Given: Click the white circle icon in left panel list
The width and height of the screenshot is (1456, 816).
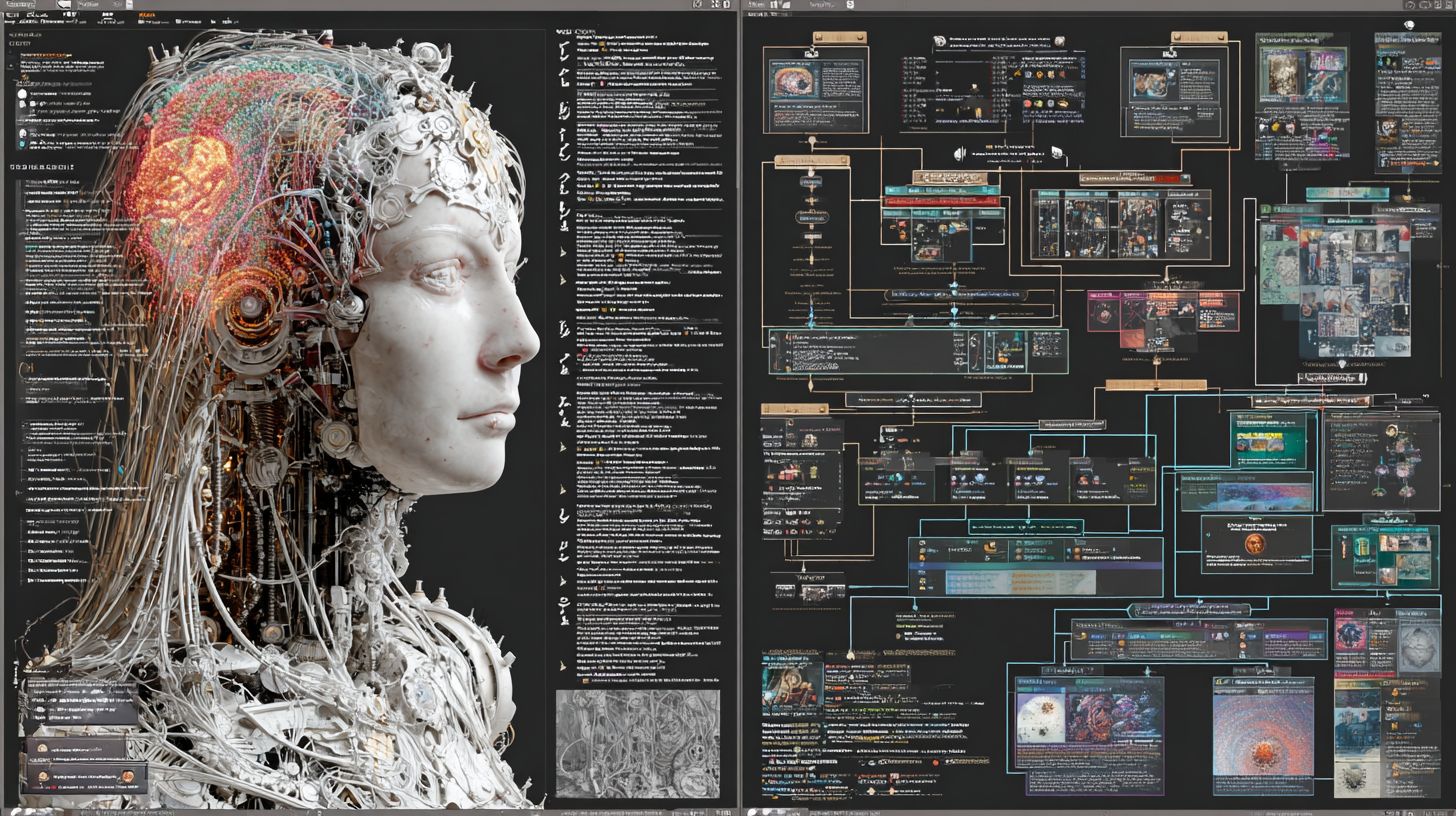Looking at the screenshot, I should 22,92.
